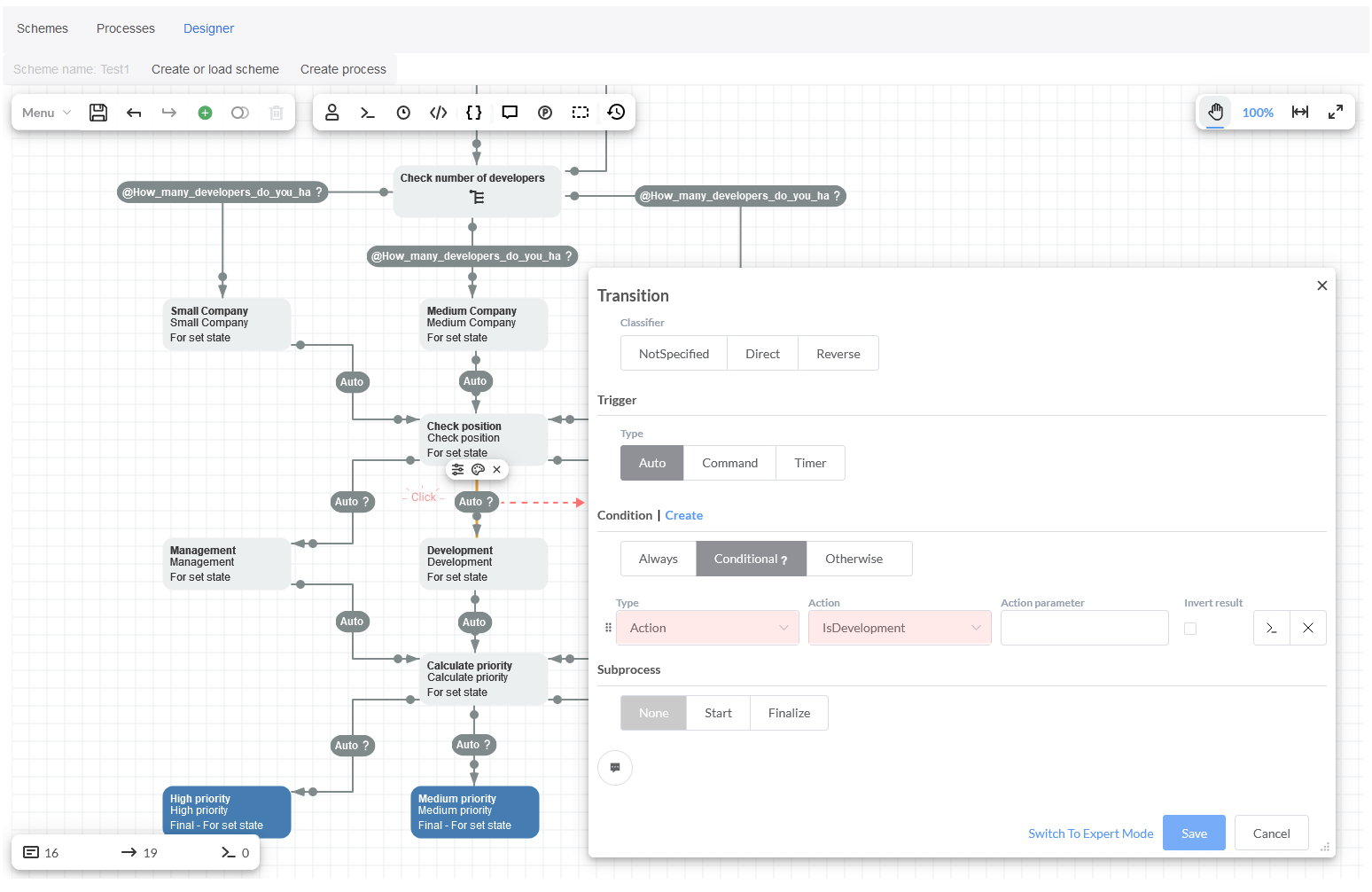Delete transition with the small X icon
Viewport: 1372px width, 892px height.
[497, 469]
